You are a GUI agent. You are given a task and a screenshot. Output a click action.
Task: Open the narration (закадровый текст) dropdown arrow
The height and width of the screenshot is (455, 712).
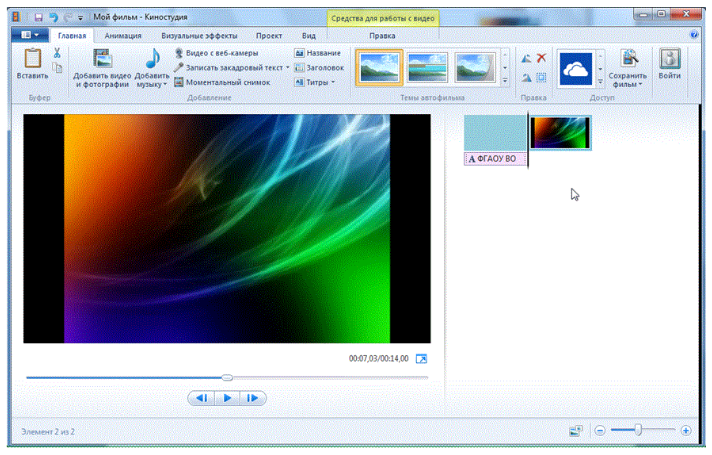pyautogui.click(x=287, y=68)
